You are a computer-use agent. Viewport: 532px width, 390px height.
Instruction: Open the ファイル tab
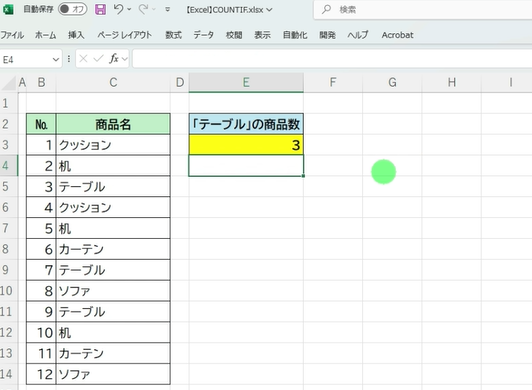point(12,35)
